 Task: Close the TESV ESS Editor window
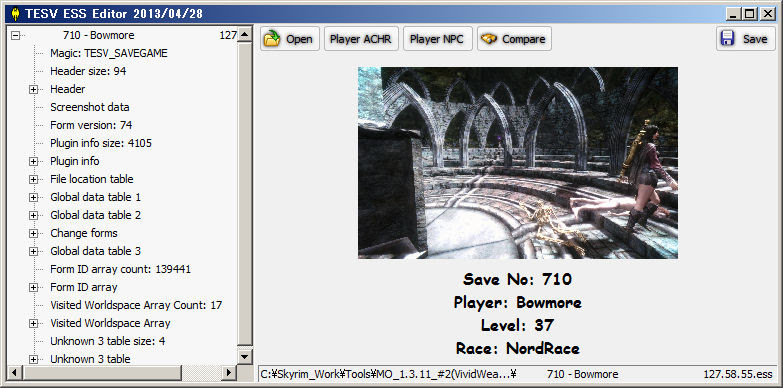(767, 14)
